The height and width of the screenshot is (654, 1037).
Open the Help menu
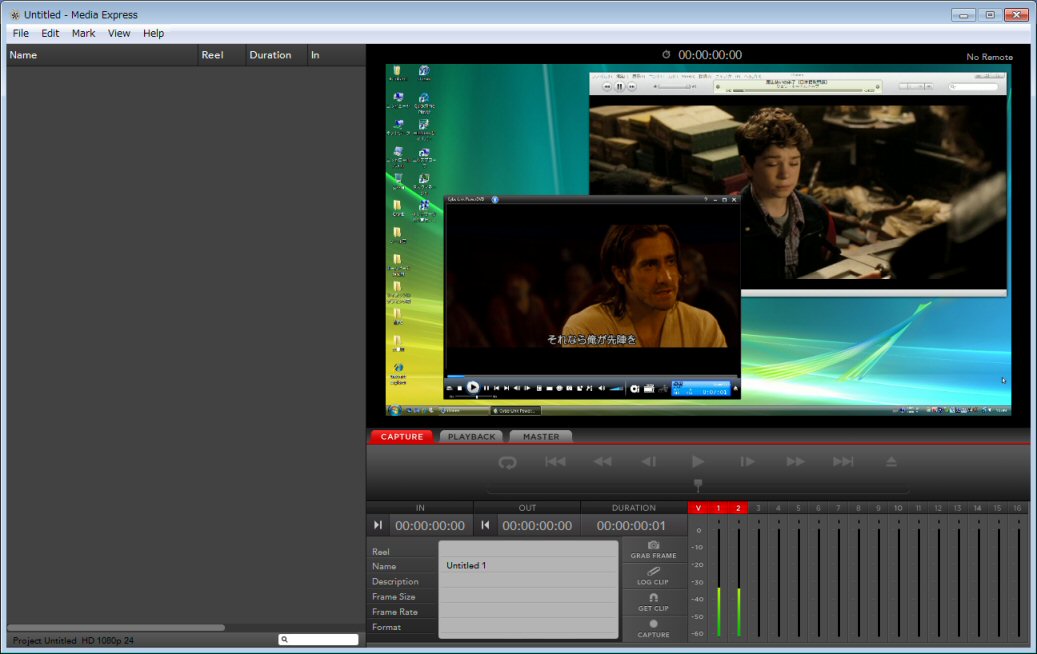pos(153,33)
